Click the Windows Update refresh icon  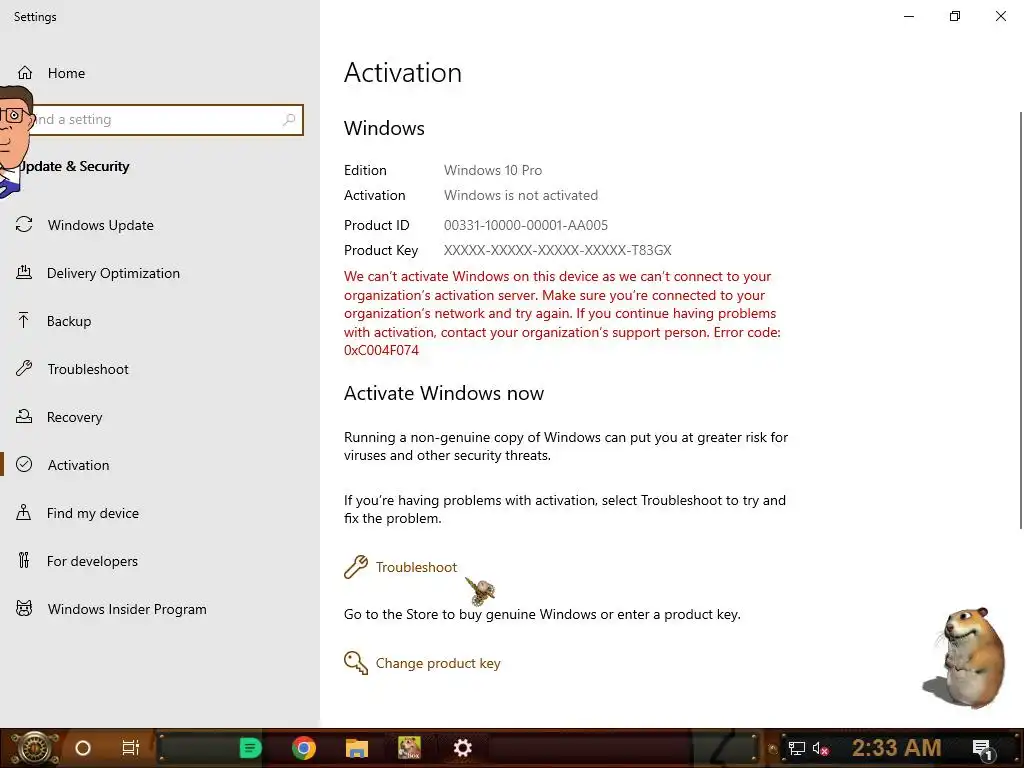click(24, 225)
